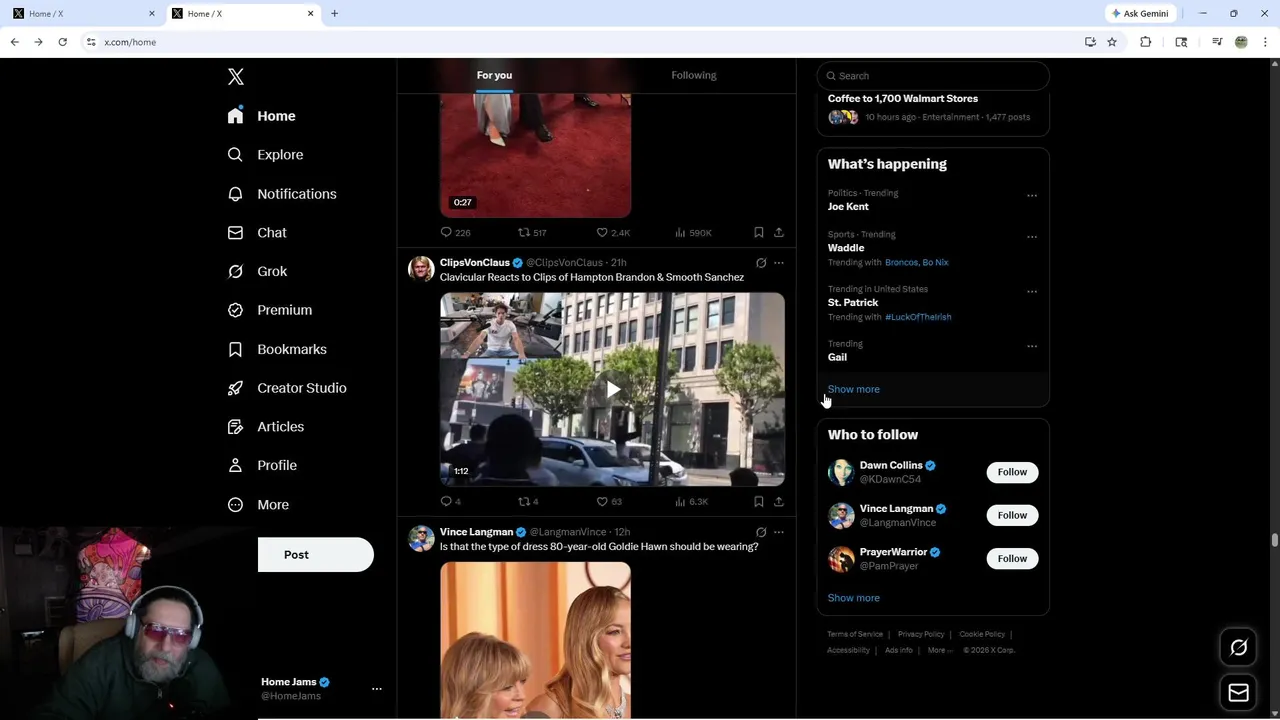
Task: Open Chat in the sidebar
Action: (x=257, y=232)
